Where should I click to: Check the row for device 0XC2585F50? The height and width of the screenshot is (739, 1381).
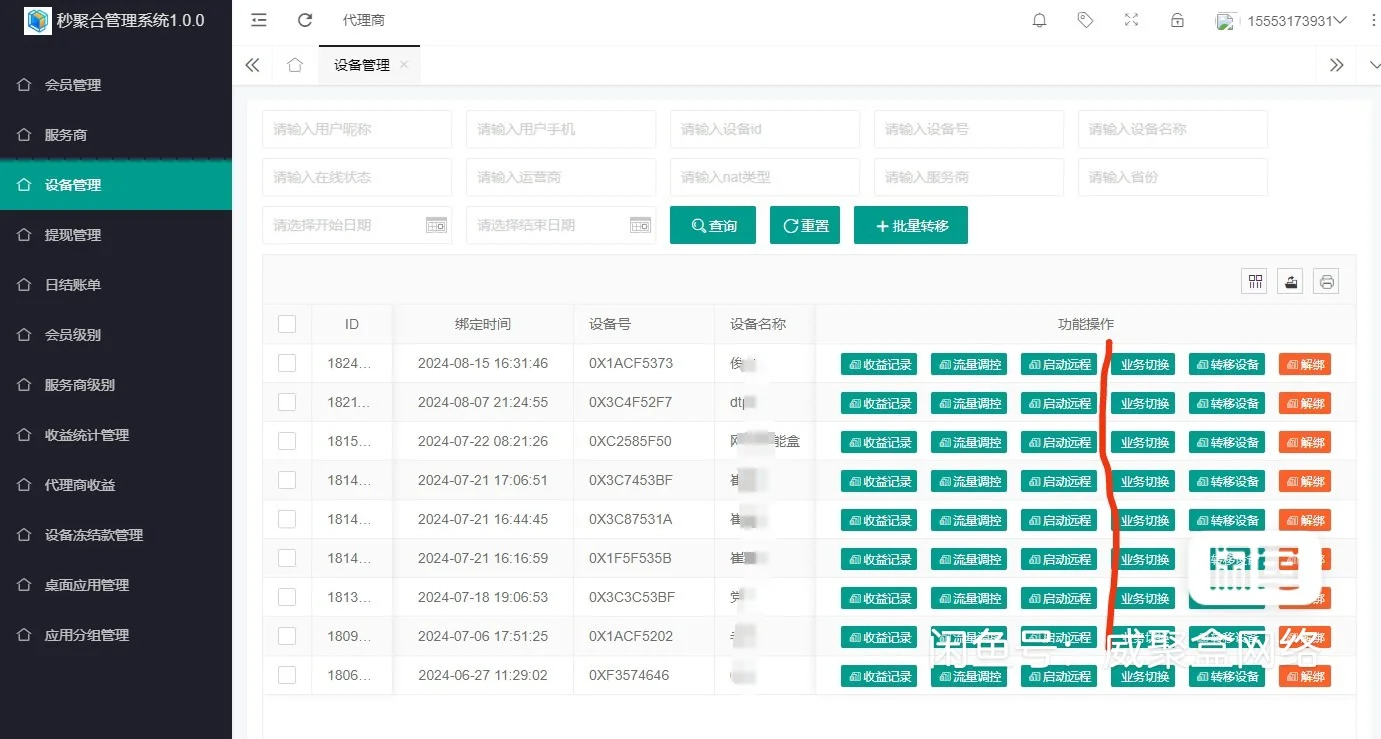[x=287, y=441]
